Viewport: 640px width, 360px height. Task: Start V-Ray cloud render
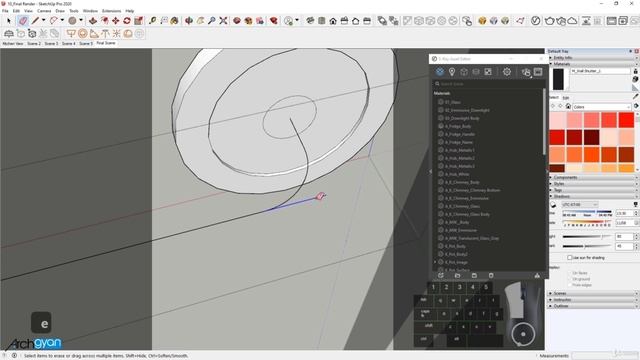(572, 20)
